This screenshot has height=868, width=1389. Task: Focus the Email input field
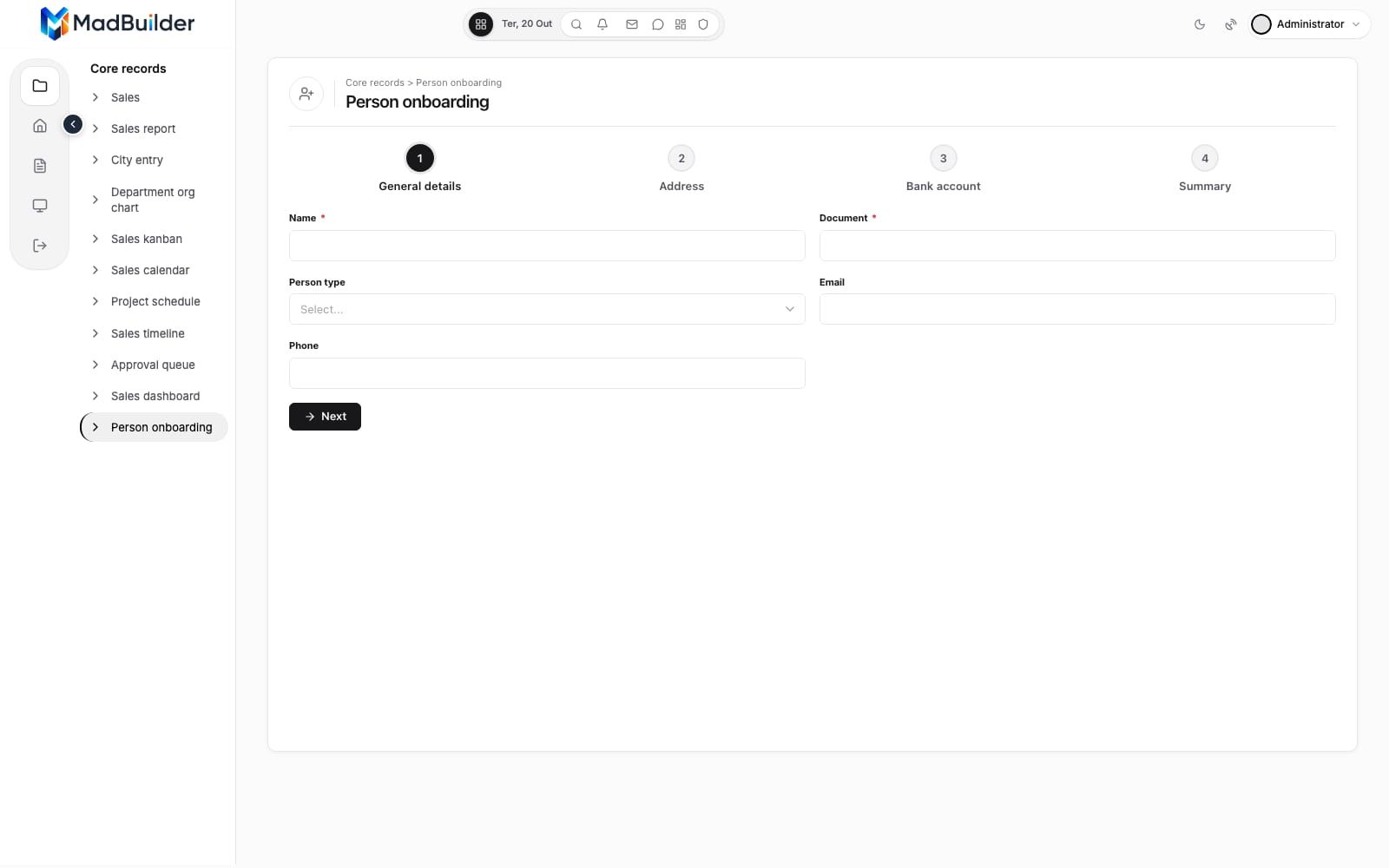(x=1077, y=309)
